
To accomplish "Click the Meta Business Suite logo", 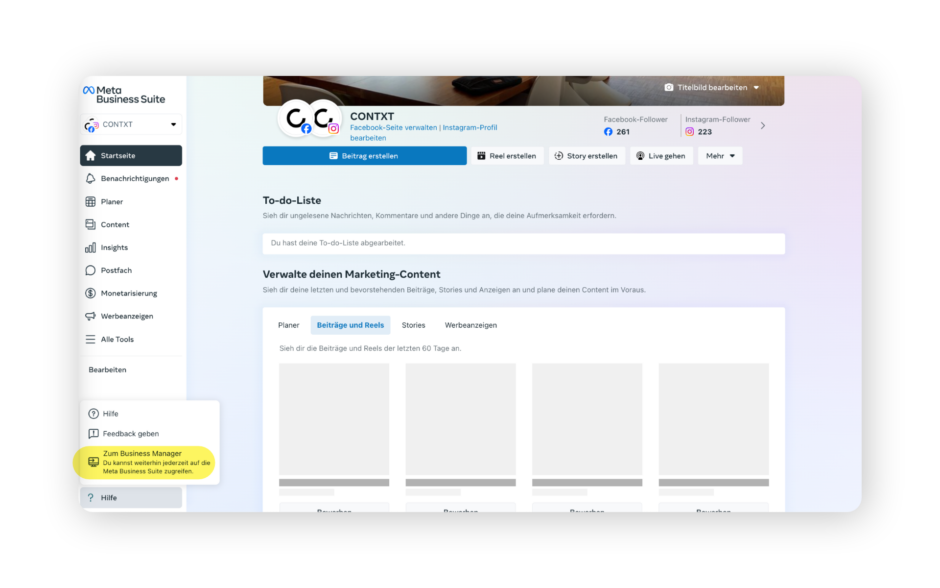I will [x=124, y=95].
